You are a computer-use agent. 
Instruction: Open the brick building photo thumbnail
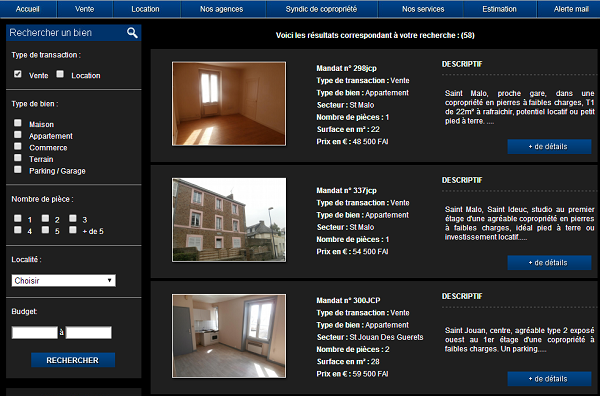(229, 220)
